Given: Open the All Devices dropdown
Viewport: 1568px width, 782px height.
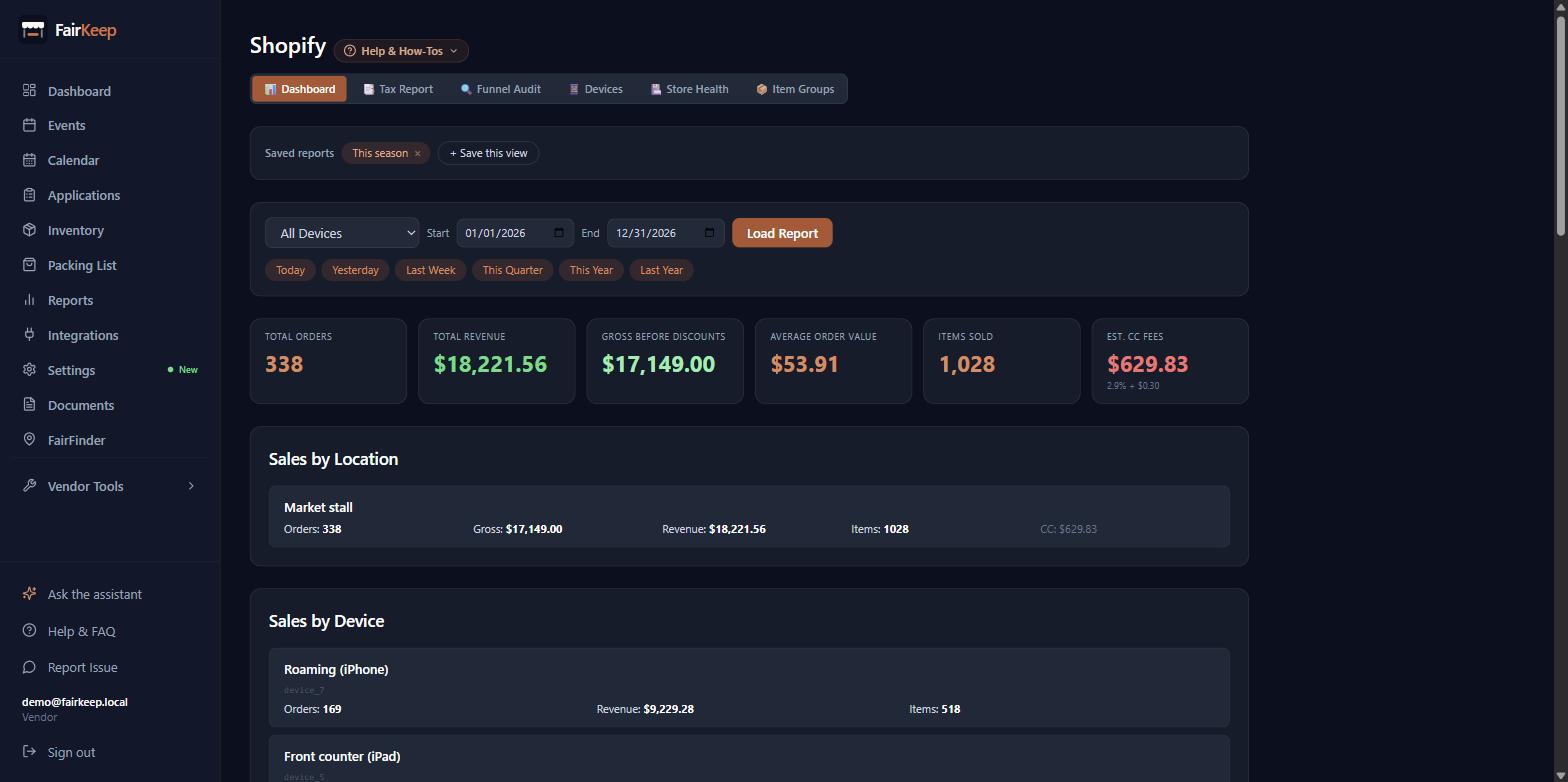Looking at the screenshot, I should coord(342,233).
